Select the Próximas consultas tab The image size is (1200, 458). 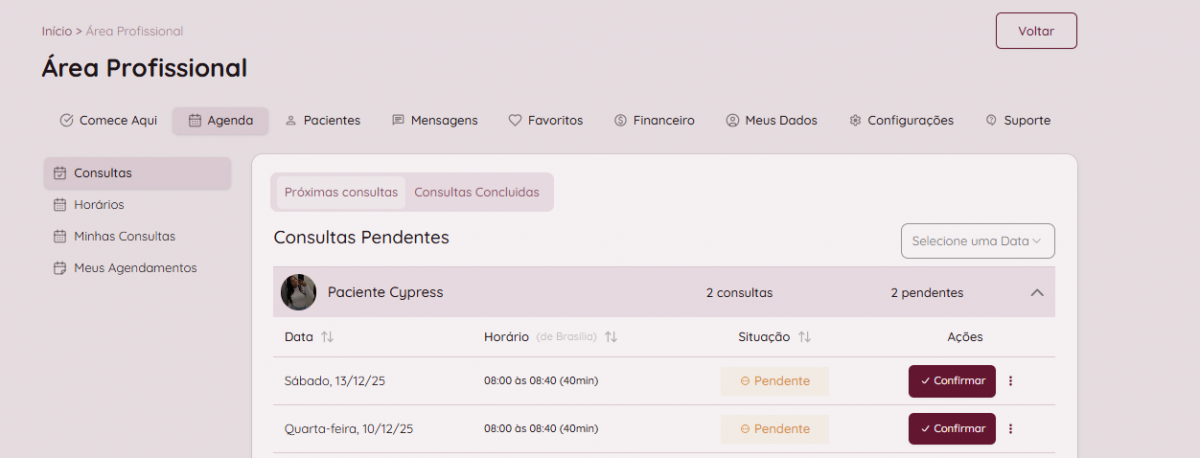(x=341, y=192)
